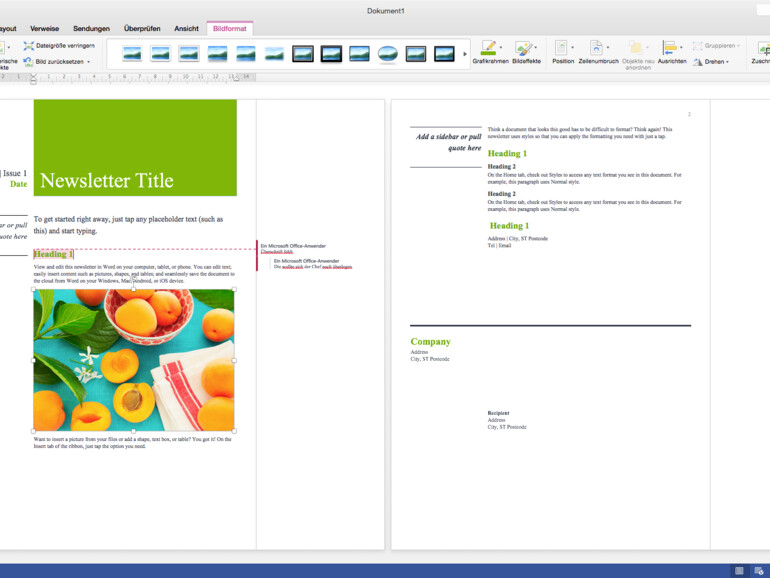Click the left view icon in status bar
Screen dimensions: 770x578
(x=739, y=571)
